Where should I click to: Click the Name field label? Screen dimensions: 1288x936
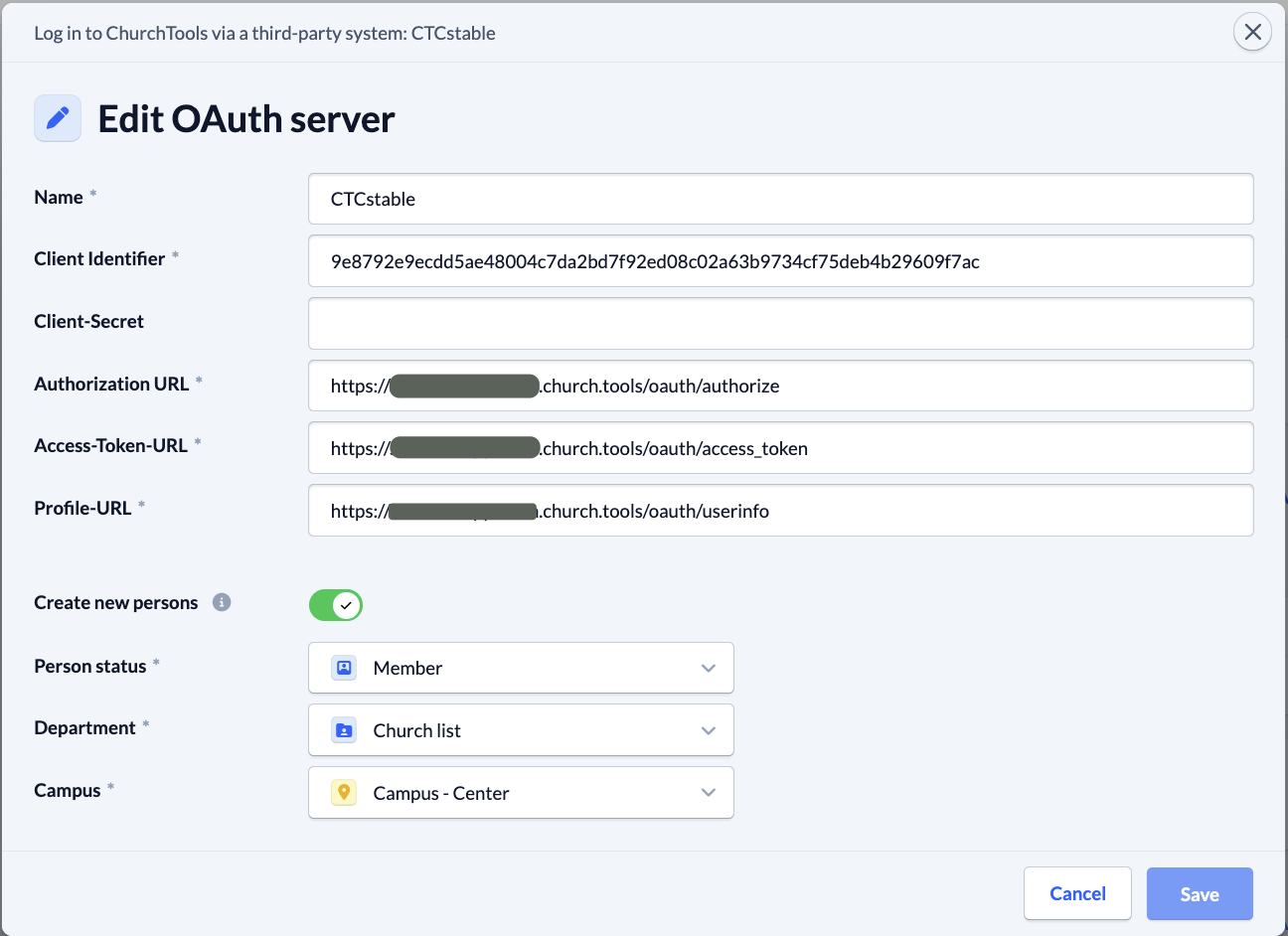point(59,197)
